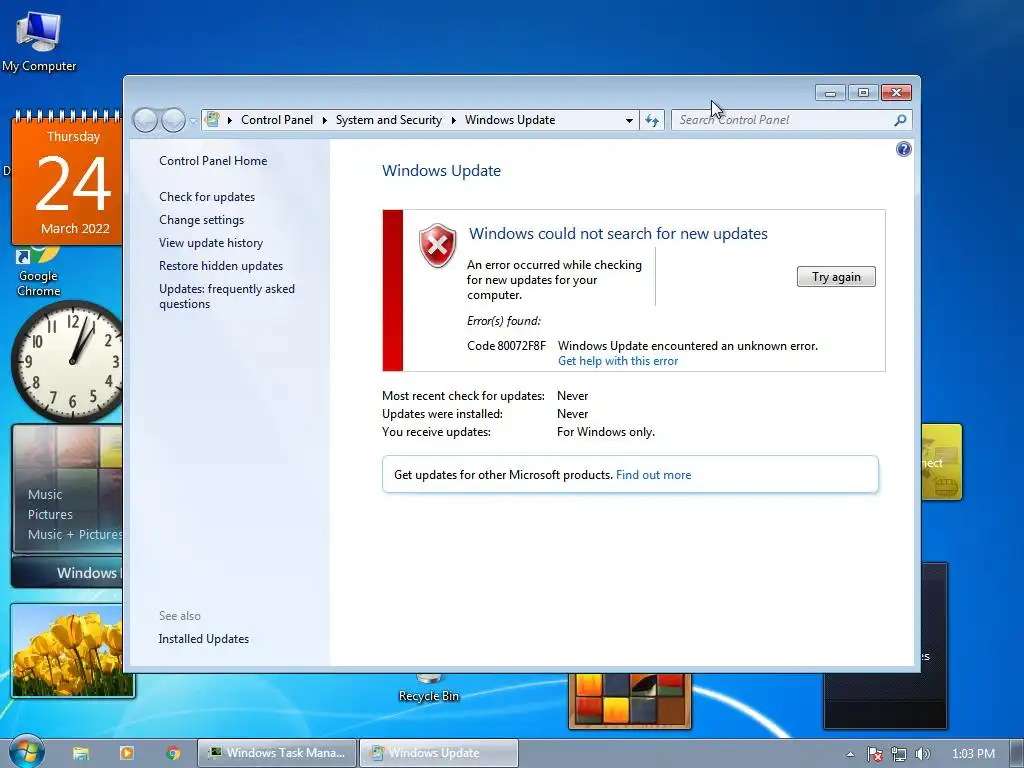Viewport: 1024px width, 768px height.
Task: Open Installed Updates link
Action: pyautogui.click(x=204, y=639)
